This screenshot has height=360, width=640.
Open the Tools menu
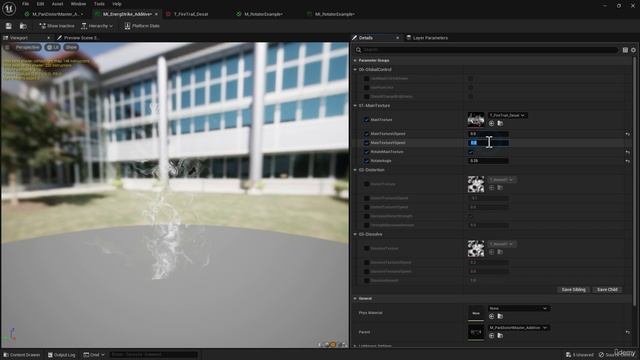tap(99, 4)
